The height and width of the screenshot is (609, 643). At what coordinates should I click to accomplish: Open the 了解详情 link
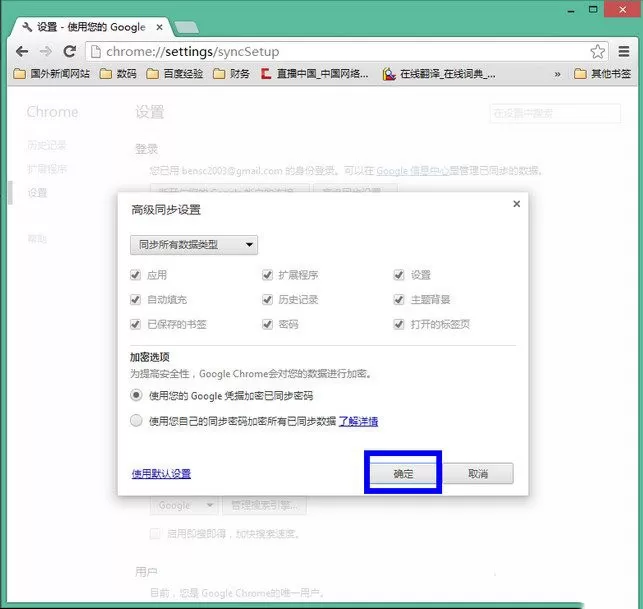[358, 421]
